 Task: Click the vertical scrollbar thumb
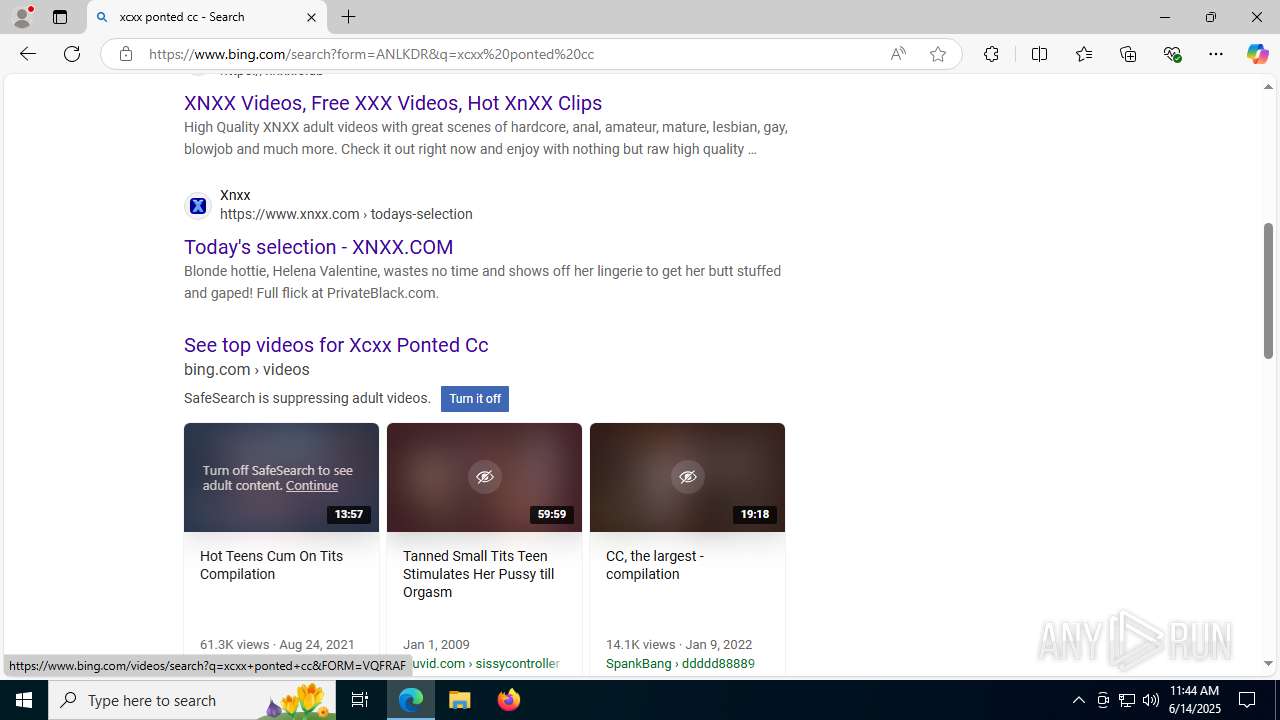[x=1268, y=290]
